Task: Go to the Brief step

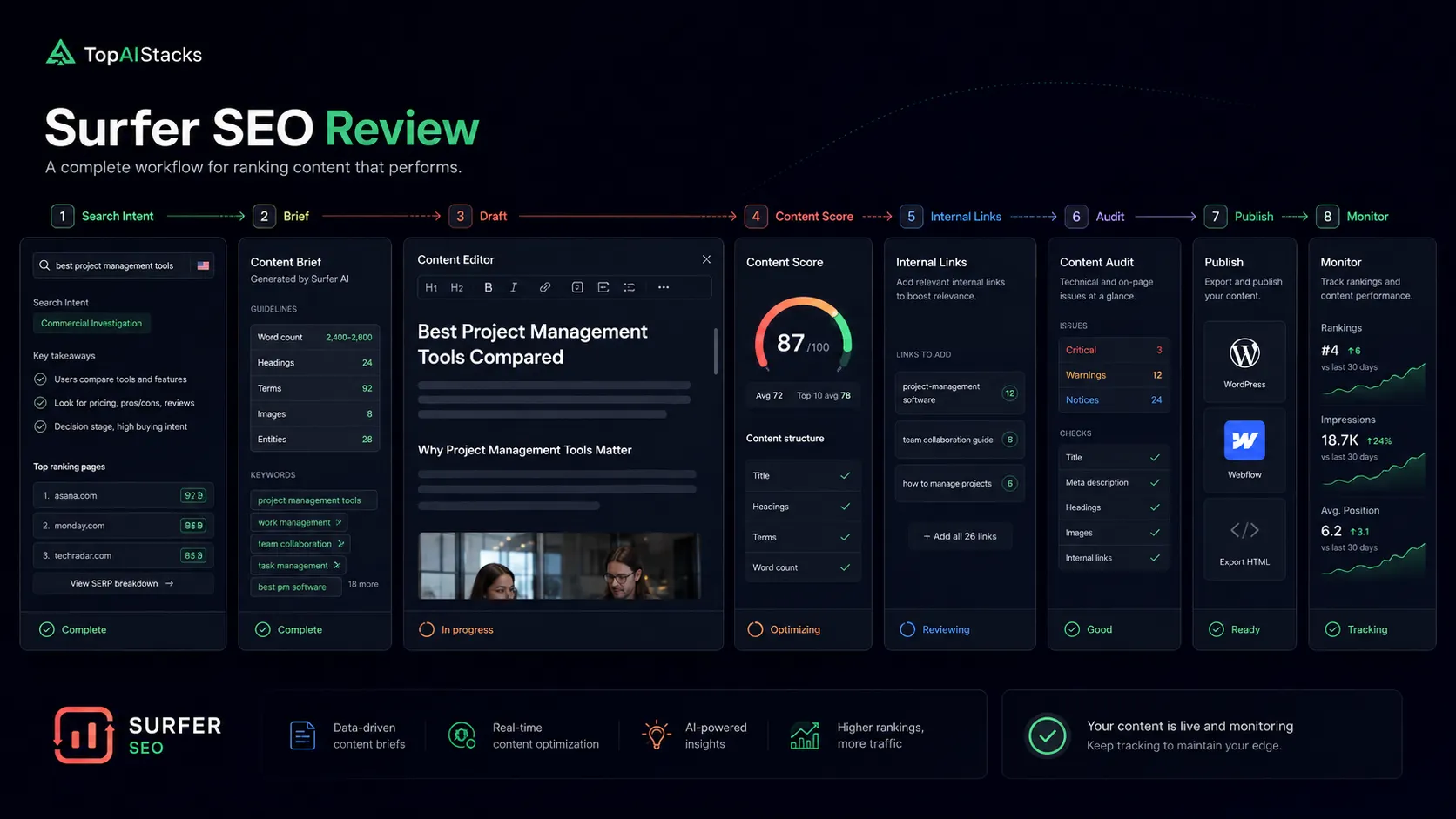Action: (281, 216)
